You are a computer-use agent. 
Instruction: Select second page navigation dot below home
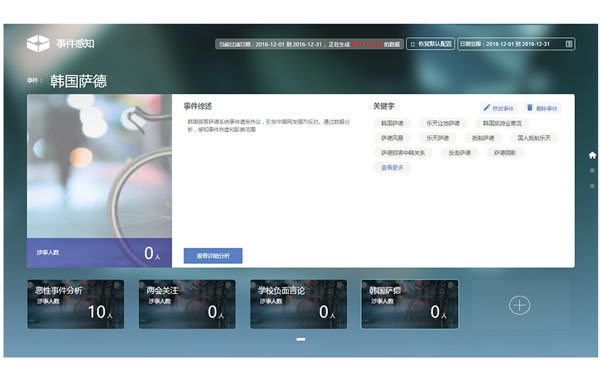tap(592, 170)
